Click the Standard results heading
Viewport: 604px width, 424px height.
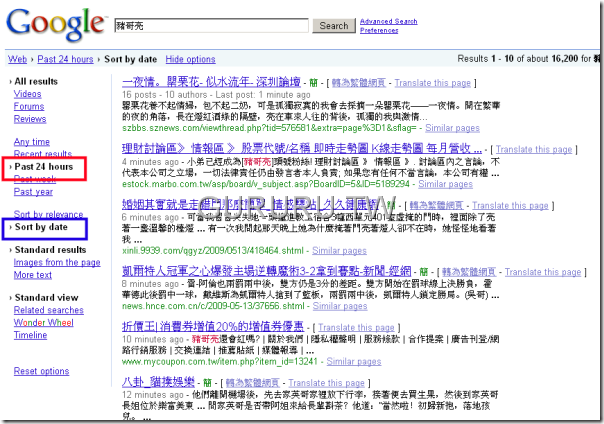point(50,250)
